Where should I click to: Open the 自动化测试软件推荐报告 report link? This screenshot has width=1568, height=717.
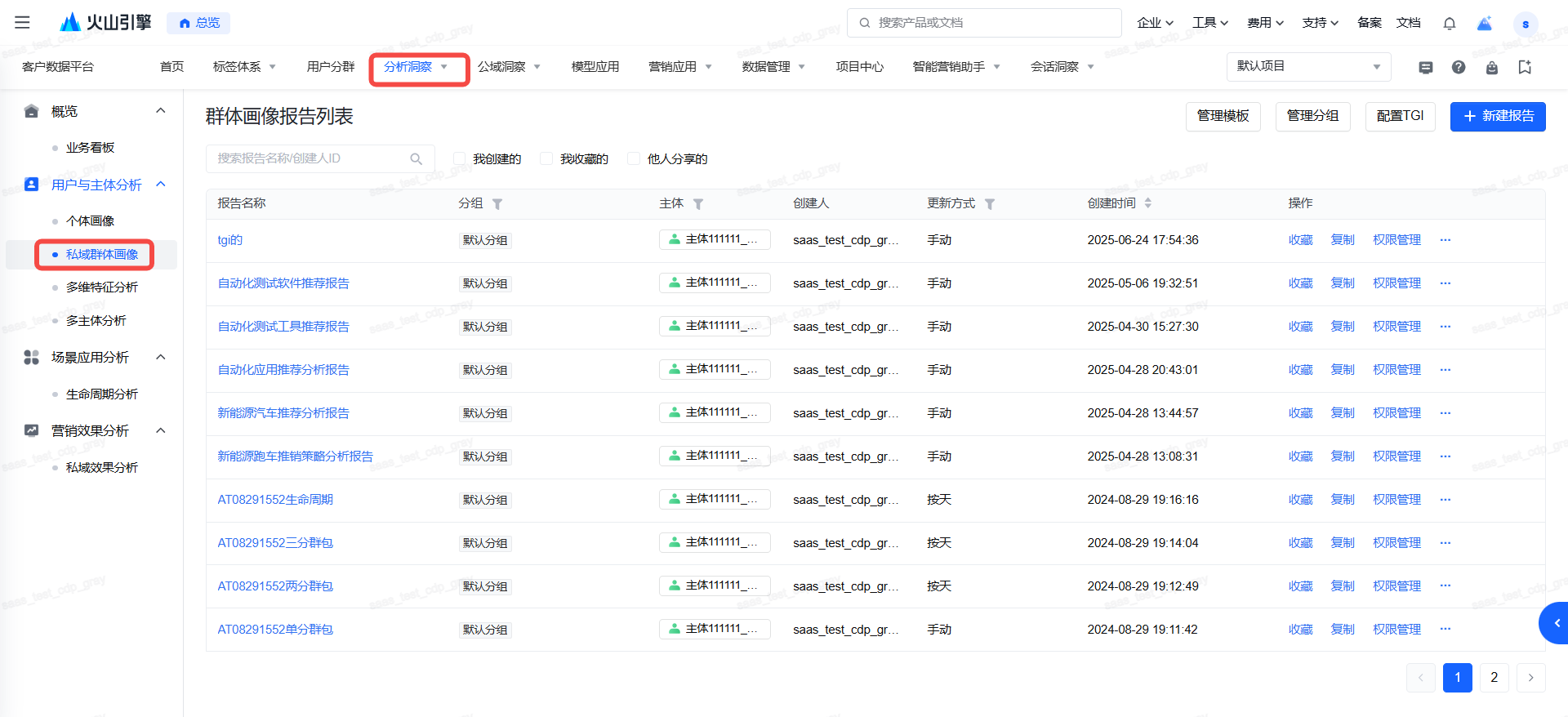(283, 283)
